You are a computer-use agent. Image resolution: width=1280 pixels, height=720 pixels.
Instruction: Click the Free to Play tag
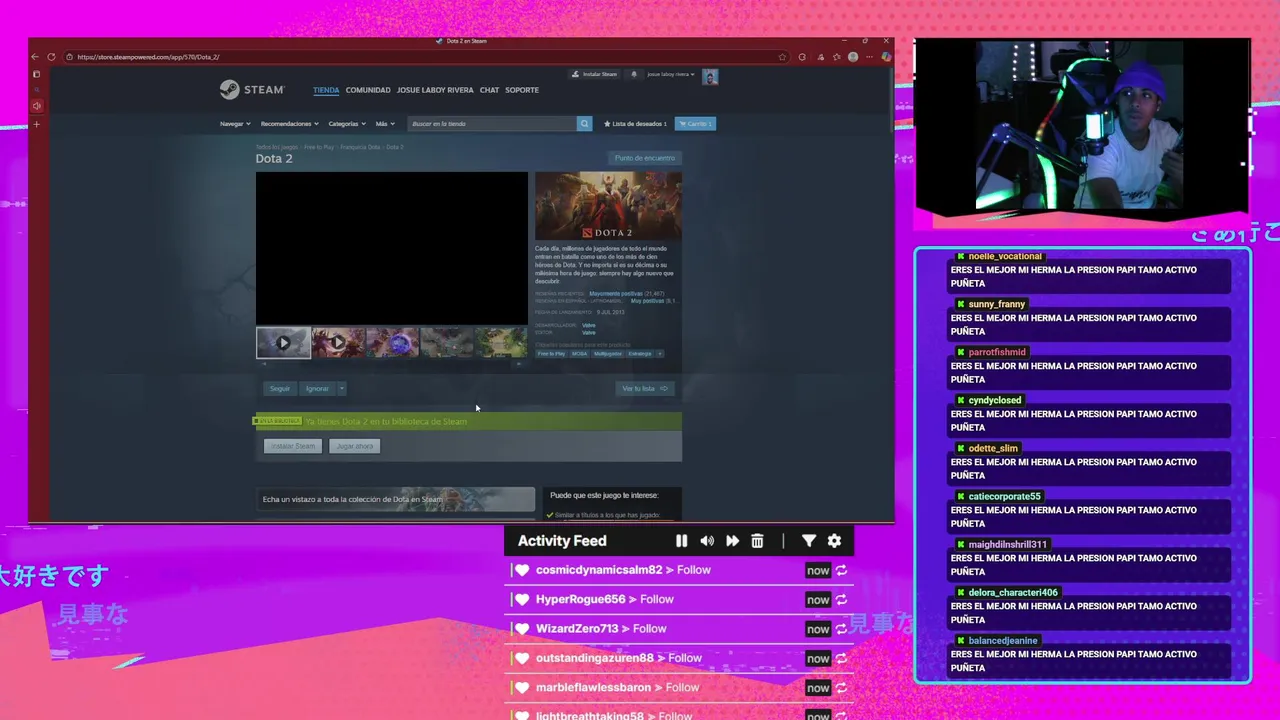pyautogui.click(x=551, y=353)
